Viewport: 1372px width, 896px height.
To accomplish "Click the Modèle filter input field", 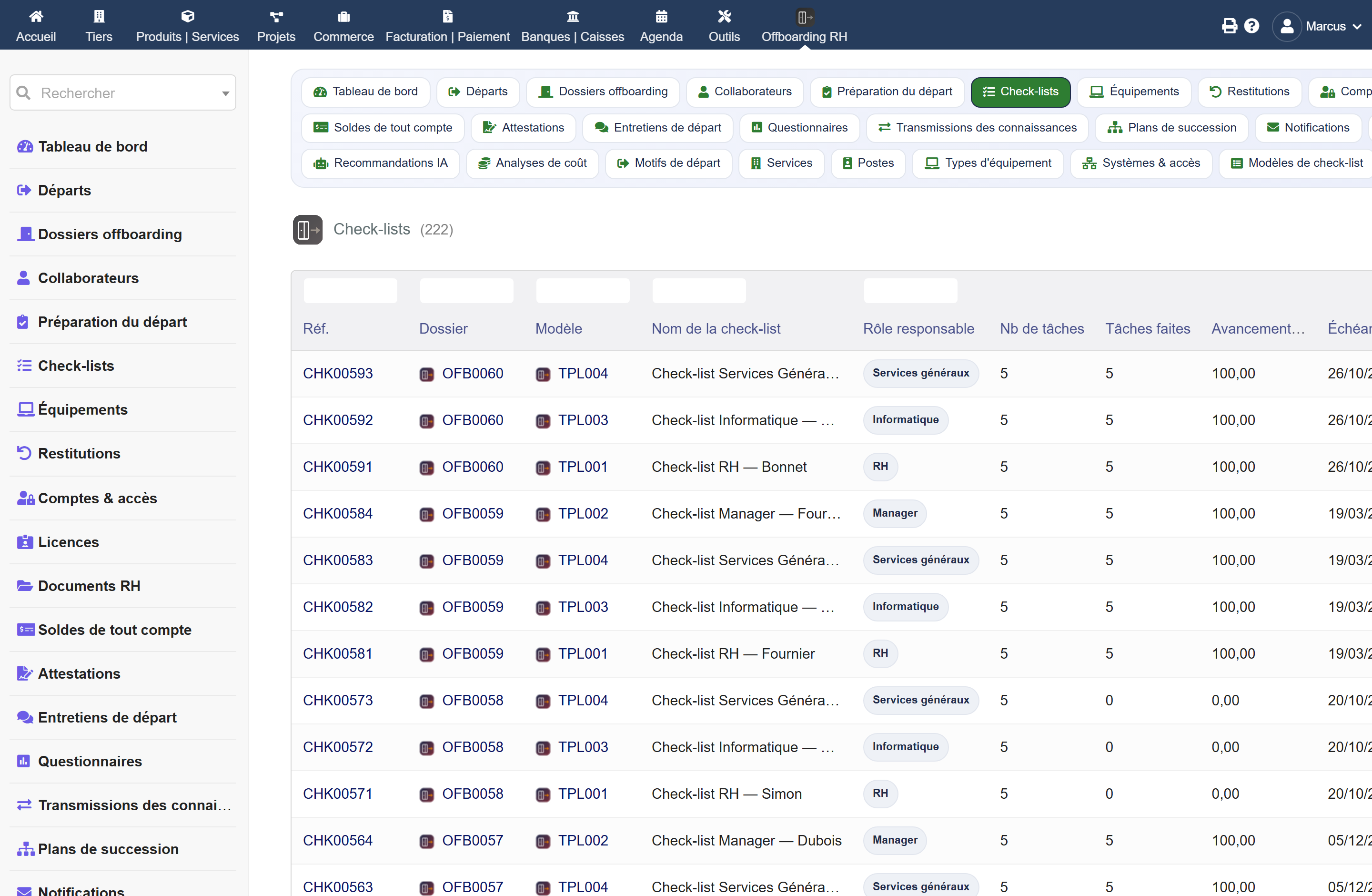I will (583, 291).
